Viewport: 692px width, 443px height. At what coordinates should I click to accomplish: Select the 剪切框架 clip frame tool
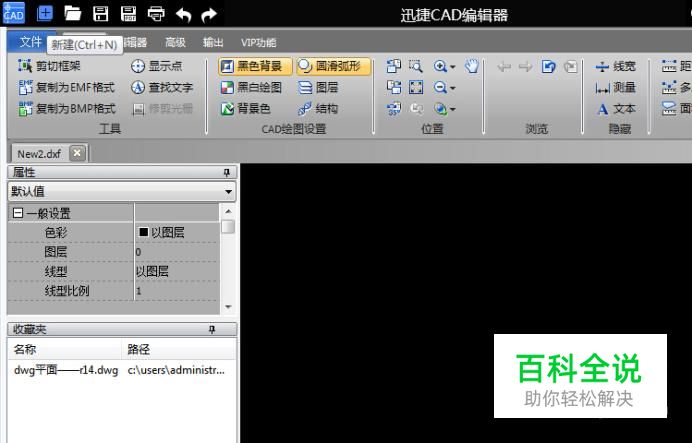[49, 66]
